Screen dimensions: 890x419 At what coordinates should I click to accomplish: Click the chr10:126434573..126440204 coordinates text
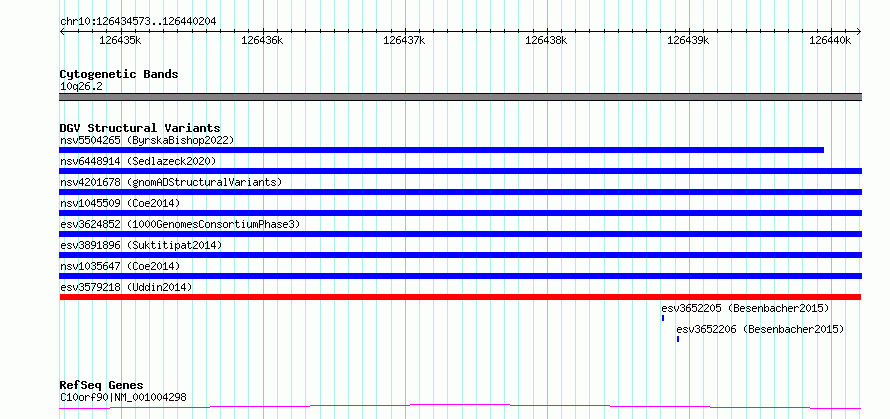[138, 22]
